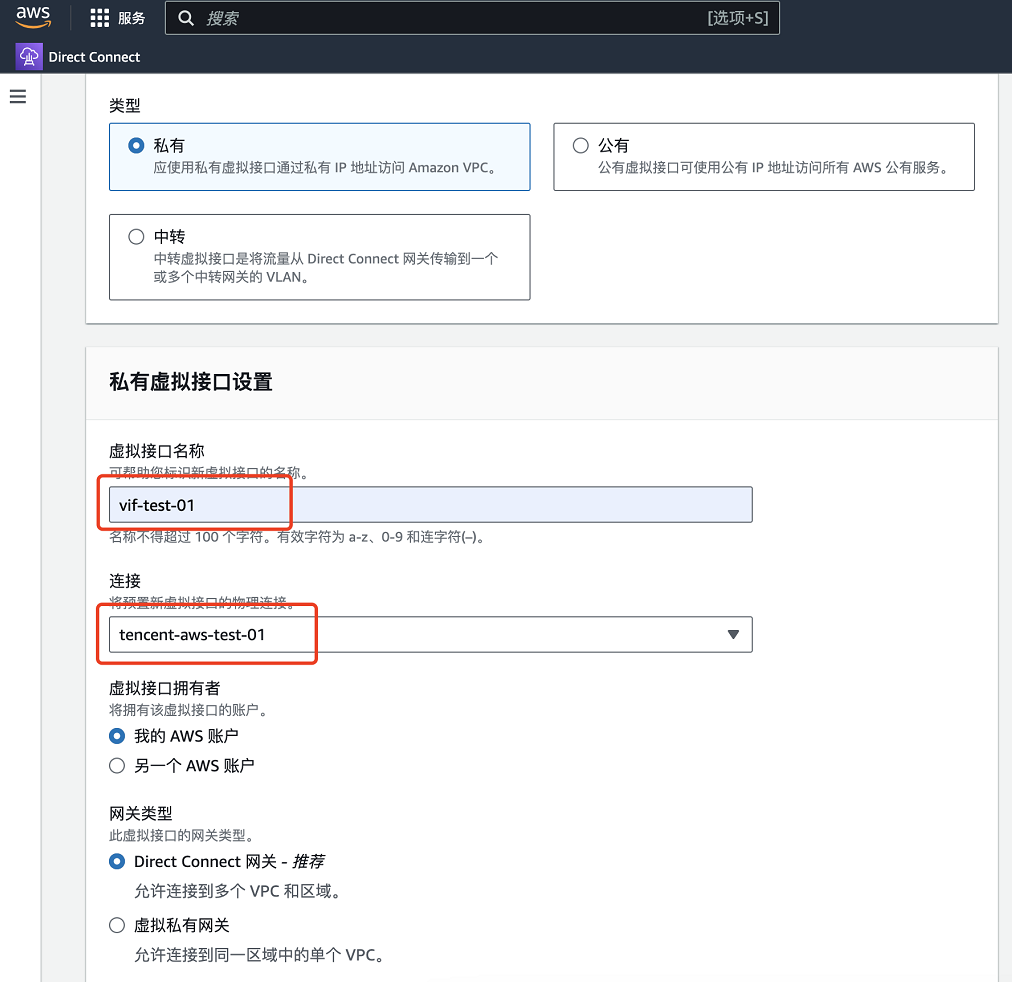Click the 类型 label
1012x982 pixels.
click(x=125, y=105)
